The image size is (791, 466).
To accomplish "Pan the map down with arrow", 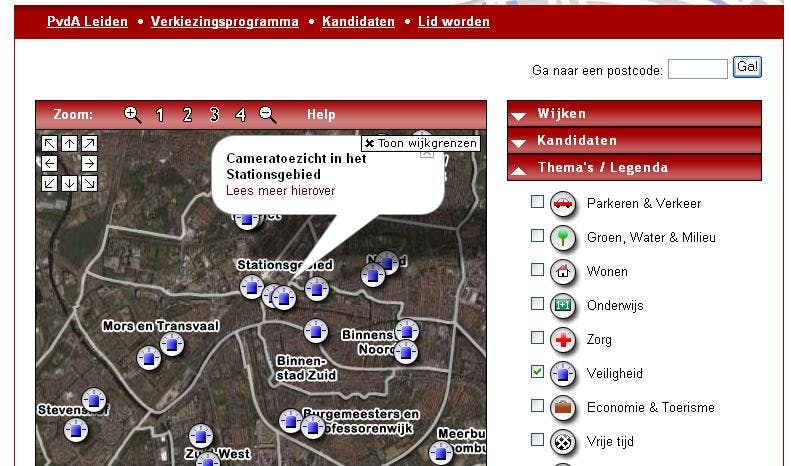I will (70, 183).
